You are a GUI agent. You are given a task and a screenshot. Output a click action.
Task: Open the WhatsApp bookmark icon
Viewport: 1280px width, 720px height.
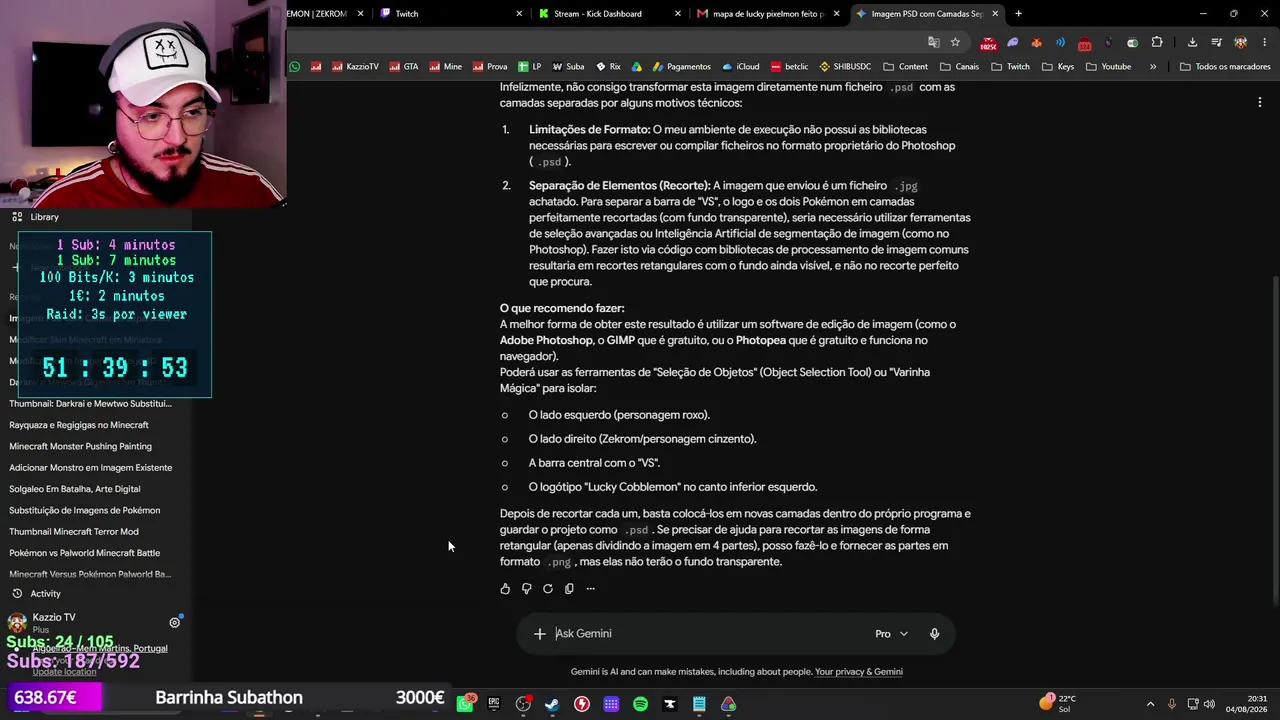[294, 67]
